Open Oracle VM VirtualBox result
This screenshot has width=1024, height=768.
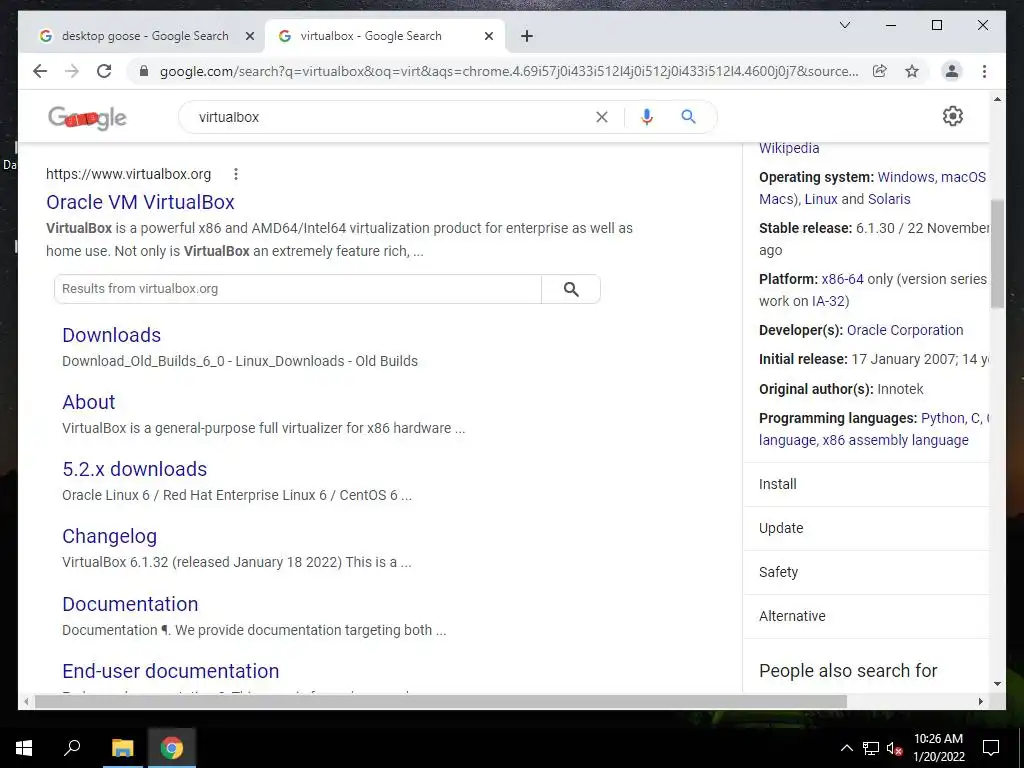click(140, 202)
